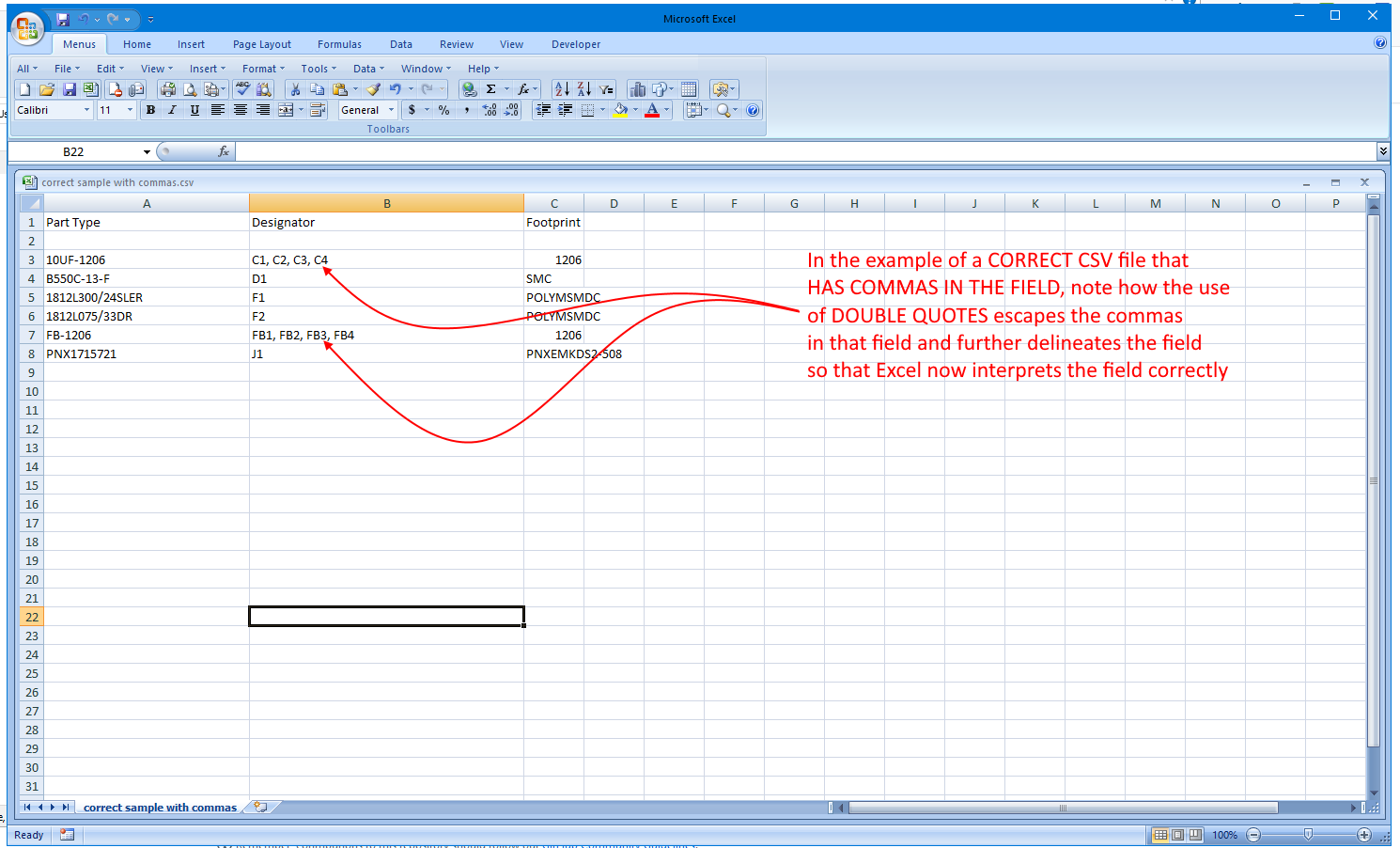The width and height of the screenshot is (1400, 848).
Task: Sort descending Z to A
Action: (x=583, y=89)
